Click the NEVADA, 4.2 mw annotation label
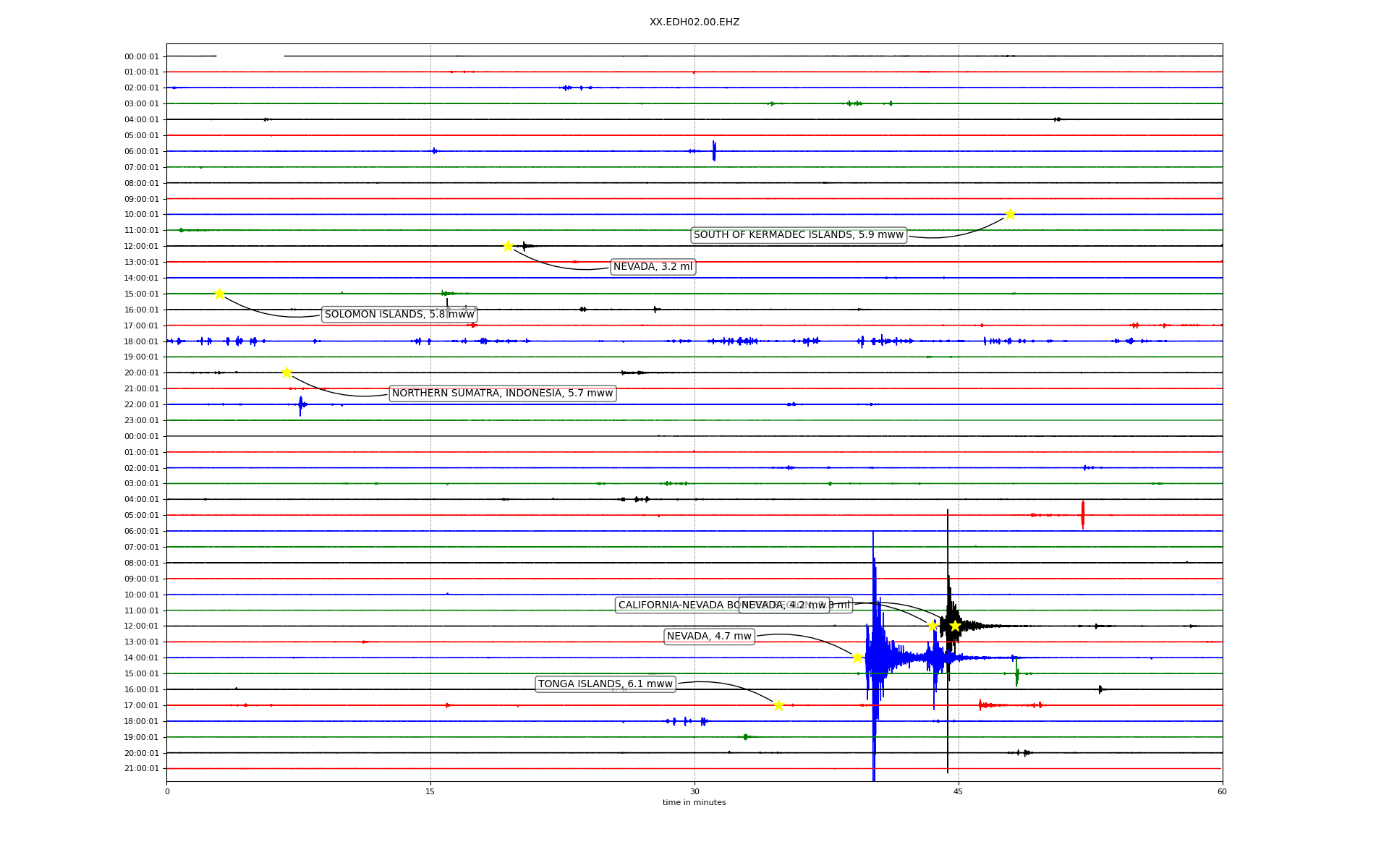 (x=784, y=605)
